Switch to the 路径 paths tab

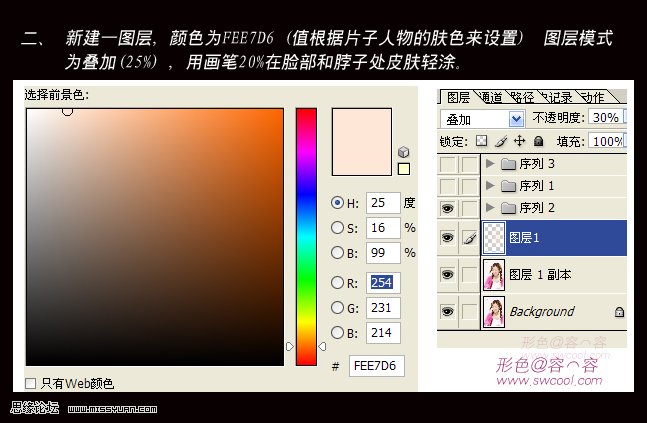[522, 97]
